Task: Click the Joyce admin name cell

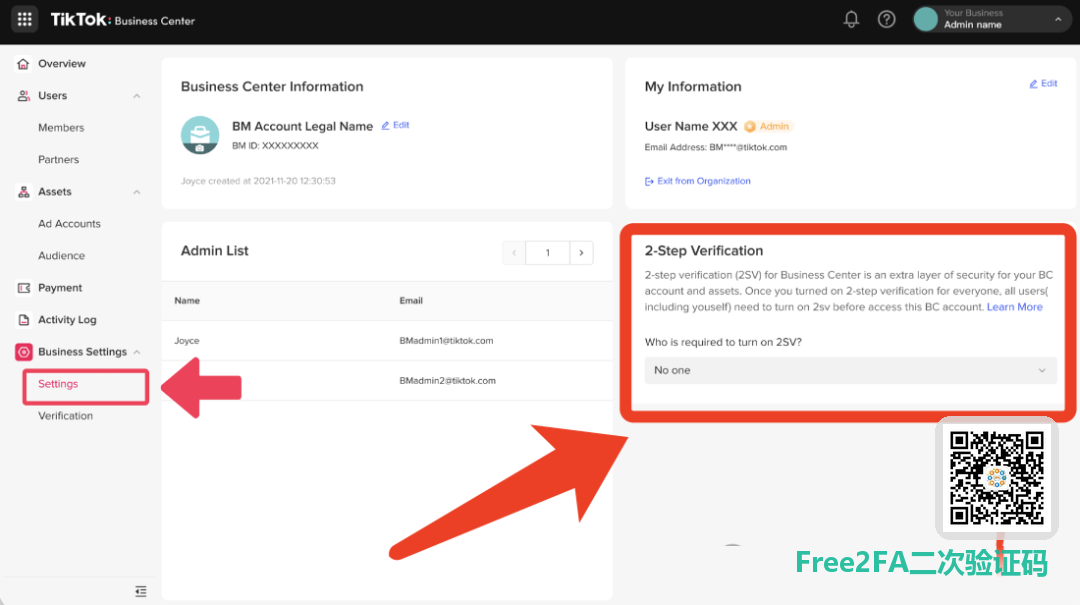Action: coord(187,340)
